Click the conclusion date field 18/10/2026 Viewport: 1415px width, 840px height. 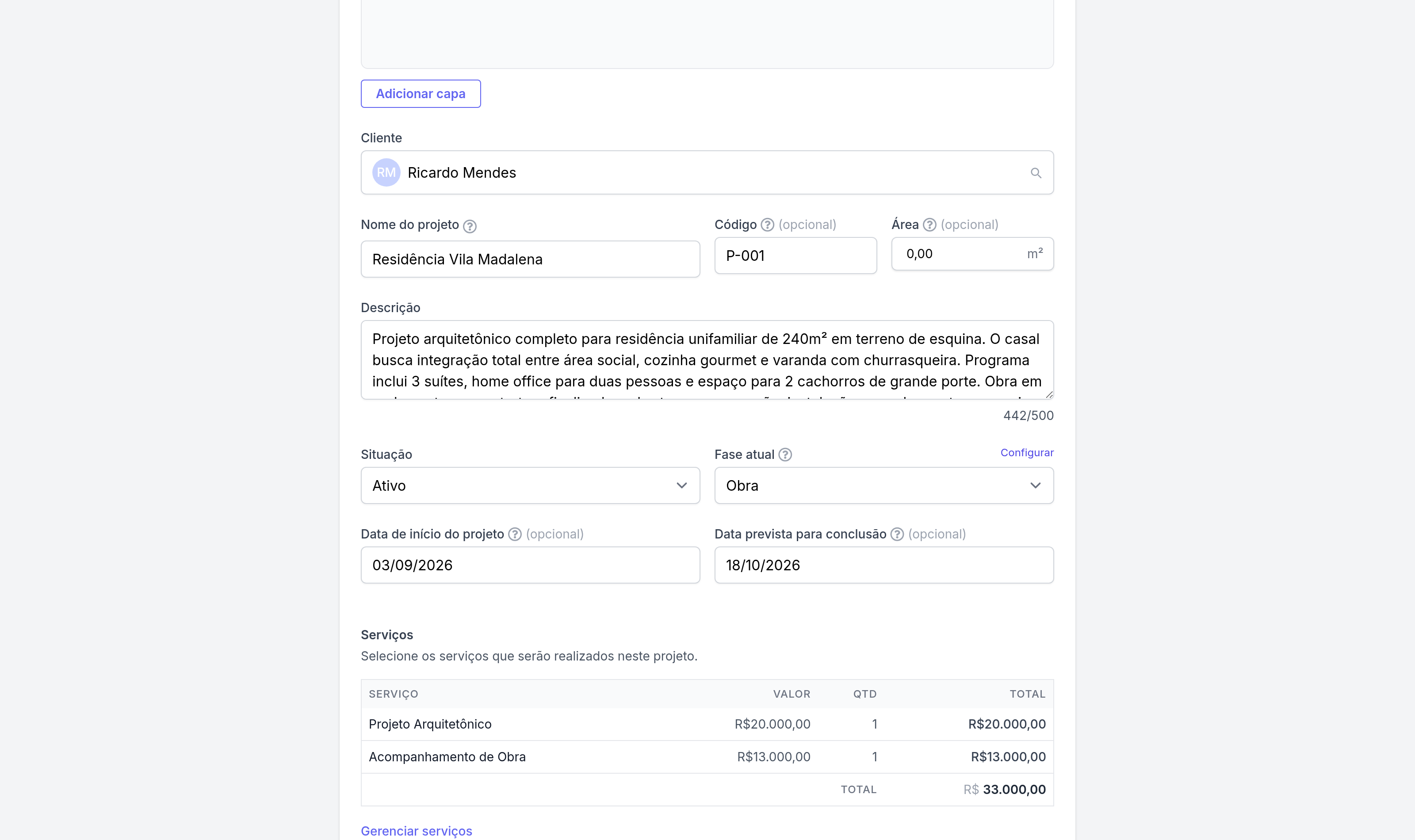pos(884,565)
